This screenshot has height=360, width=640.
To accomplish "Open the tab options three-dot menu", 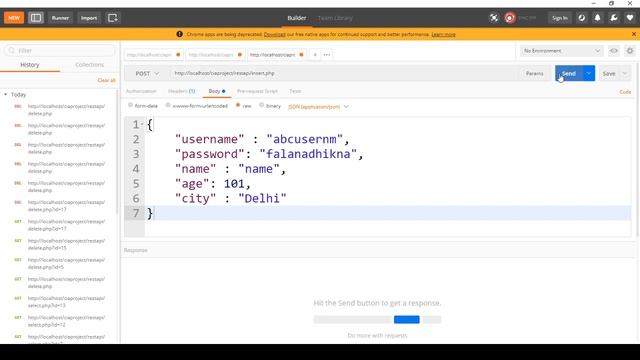I will tap(327, 55).
